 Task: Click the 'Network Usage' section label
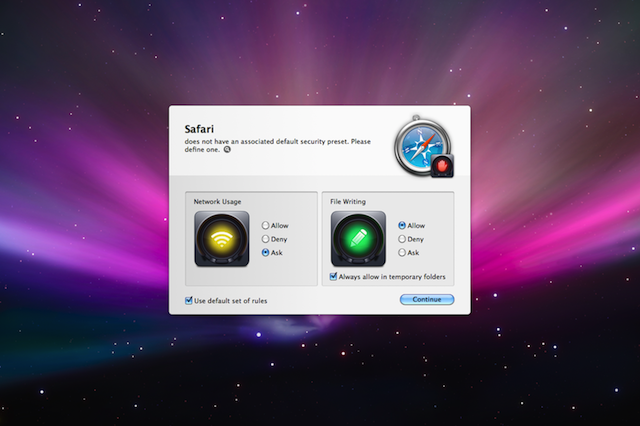point(217,202)
